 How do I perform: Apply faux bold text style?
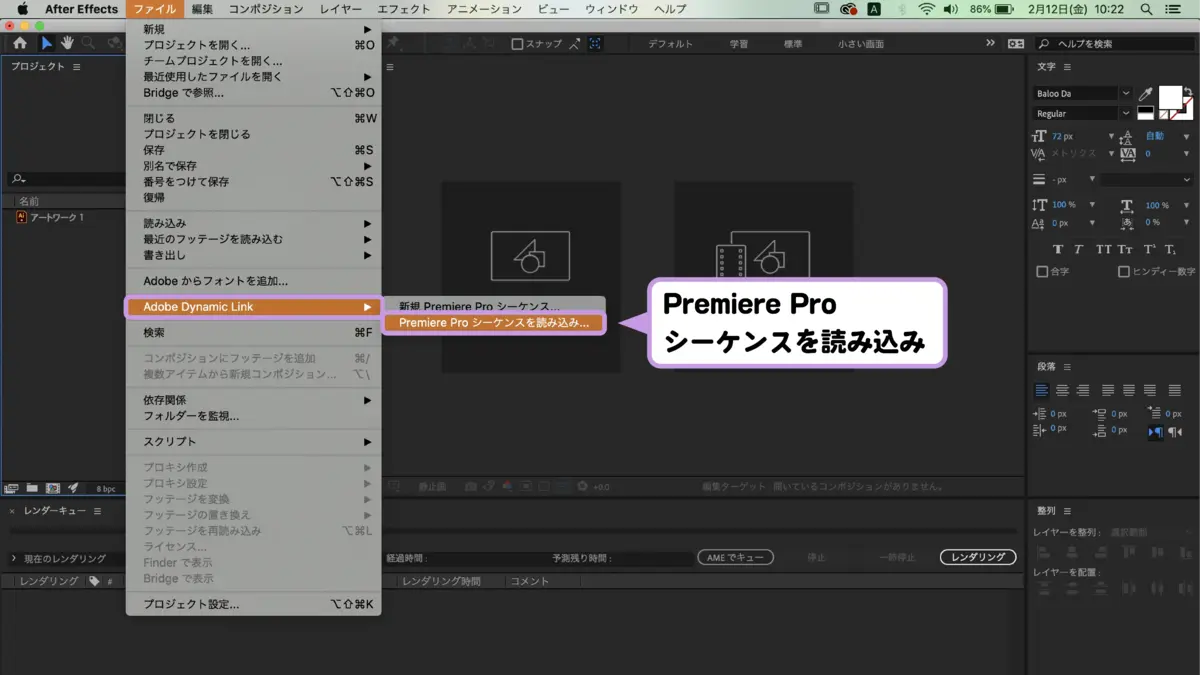click(1058, 248)
